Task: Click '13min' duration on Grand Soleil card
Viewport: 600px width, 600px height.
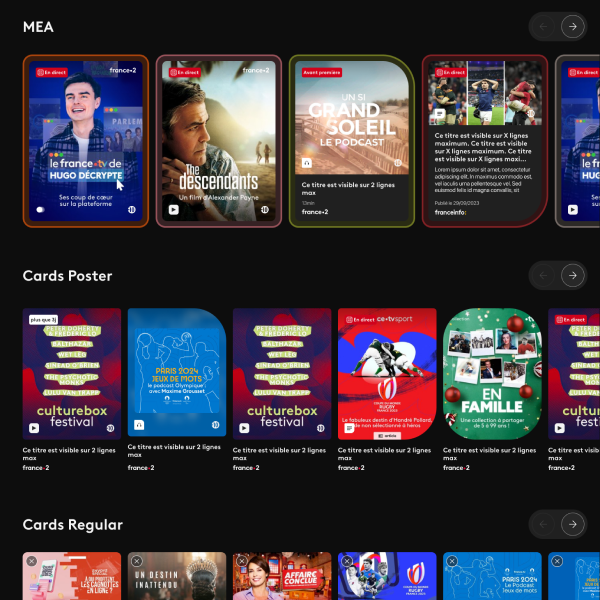Action: [308, 203]
